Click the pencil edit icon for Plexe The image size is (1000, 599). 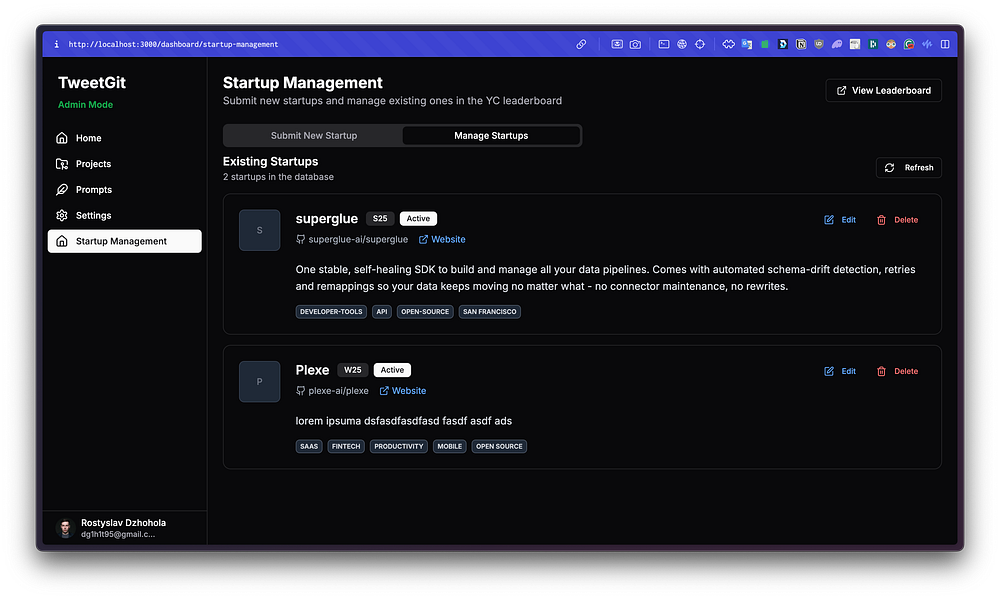coord(828,371)
